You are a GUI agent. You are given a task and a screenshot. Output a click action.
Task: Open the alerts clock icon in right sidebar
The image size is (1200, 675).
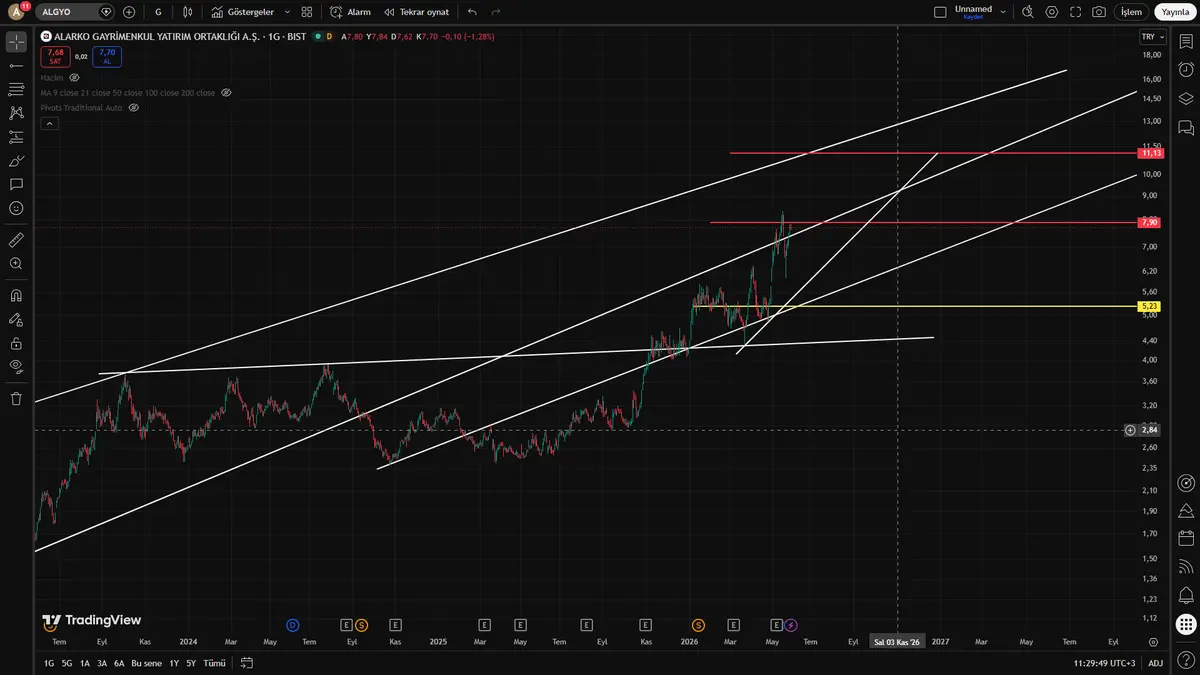coord(1186,68)
